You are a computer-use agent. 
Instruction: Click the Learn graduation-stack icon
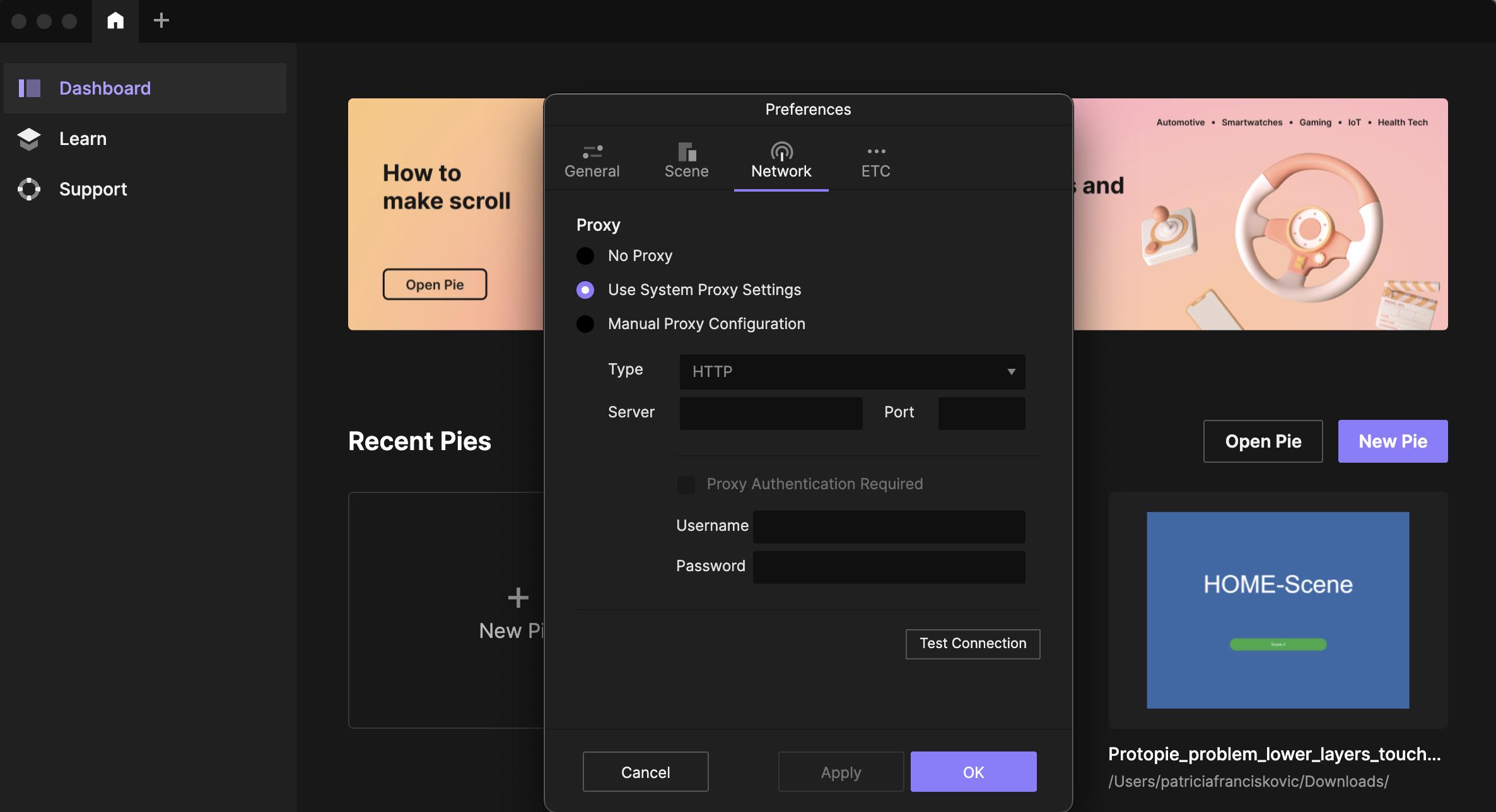pos(29,139)
